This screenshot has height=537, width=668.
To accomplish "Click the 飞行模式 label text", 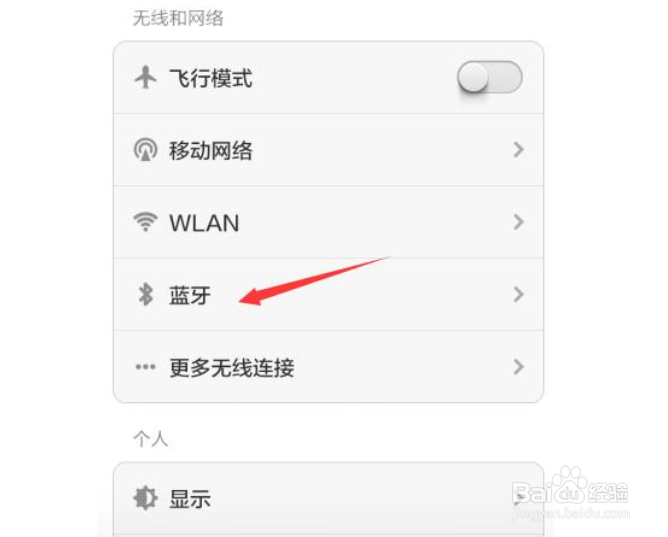I will [x=211, y=78].
